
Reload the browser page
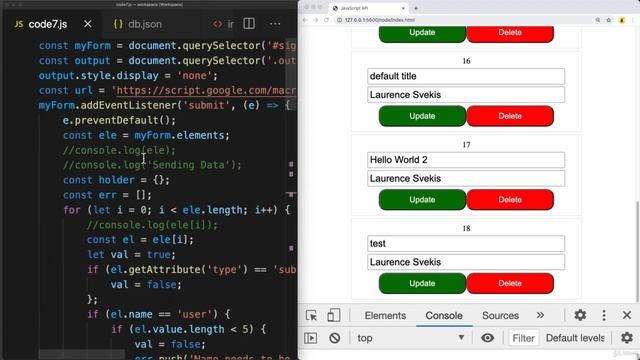pyautogui.click(x=326, y=20)
